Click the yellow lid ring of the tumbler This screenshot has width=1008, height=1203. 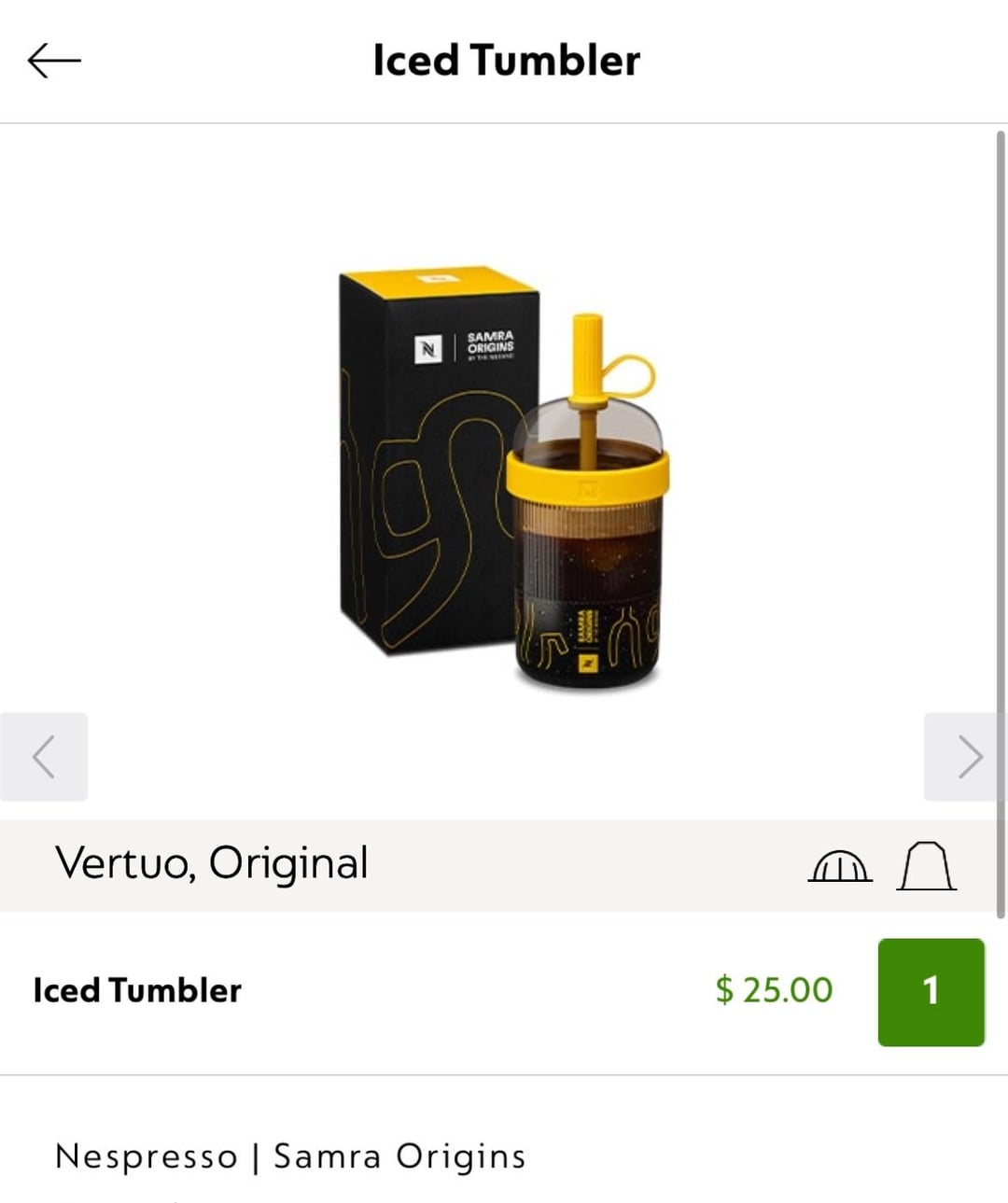click(588, 476)
